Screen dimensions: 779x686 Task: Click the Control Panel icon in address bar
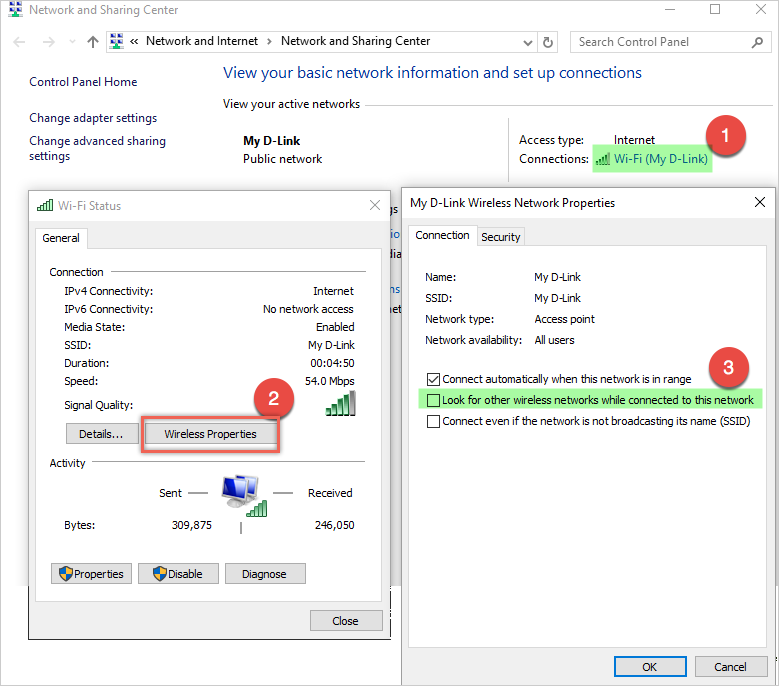117,41
